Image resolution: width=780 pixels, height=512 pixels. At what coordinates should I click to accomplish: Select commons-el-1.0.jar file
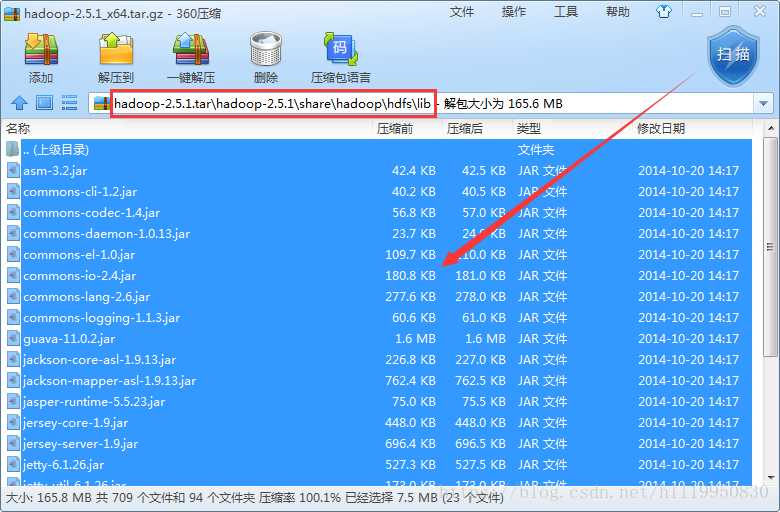[379, 255]
